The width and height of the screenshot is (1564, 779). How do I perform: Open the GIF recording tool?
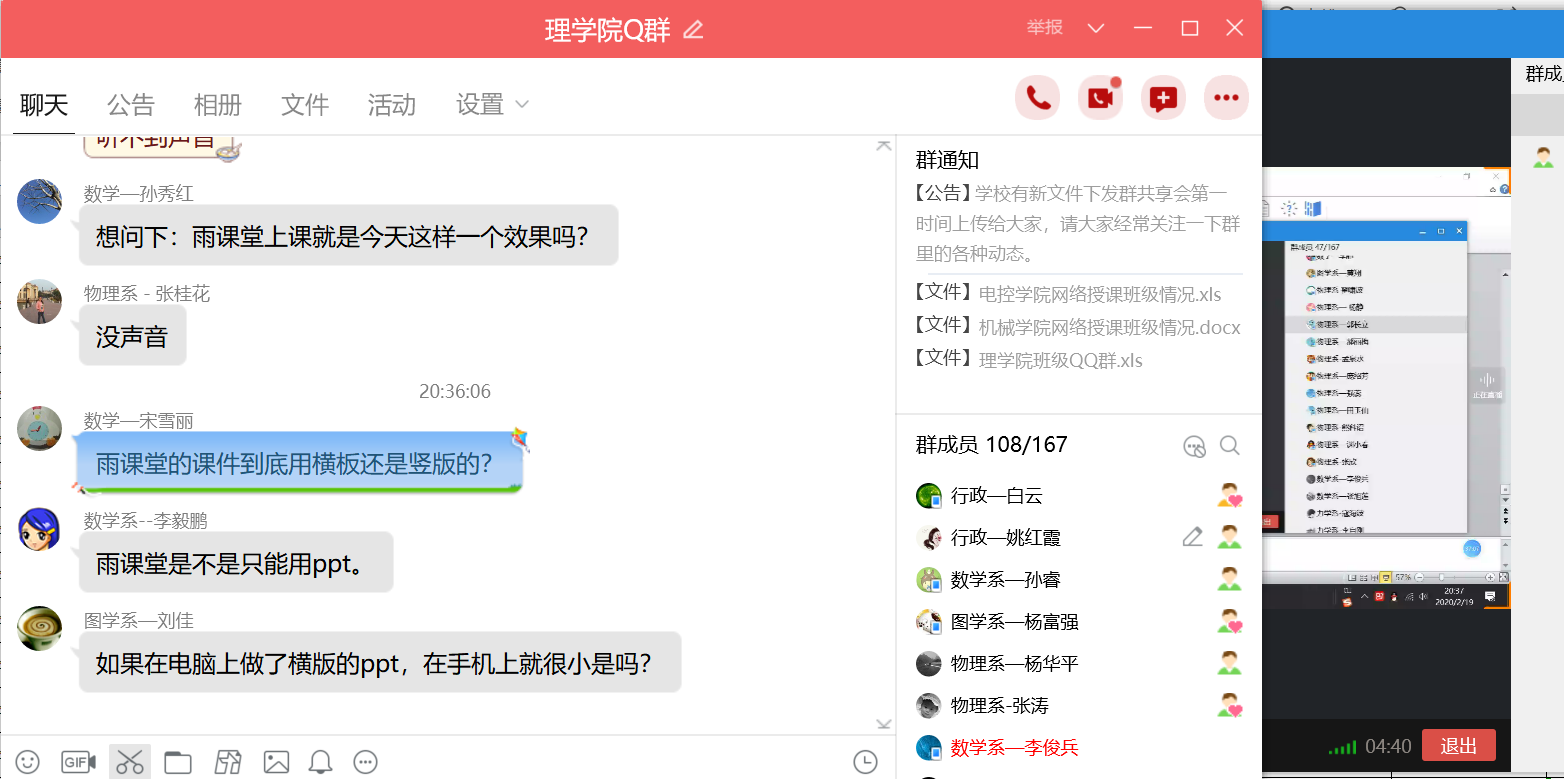pos(78,762)
